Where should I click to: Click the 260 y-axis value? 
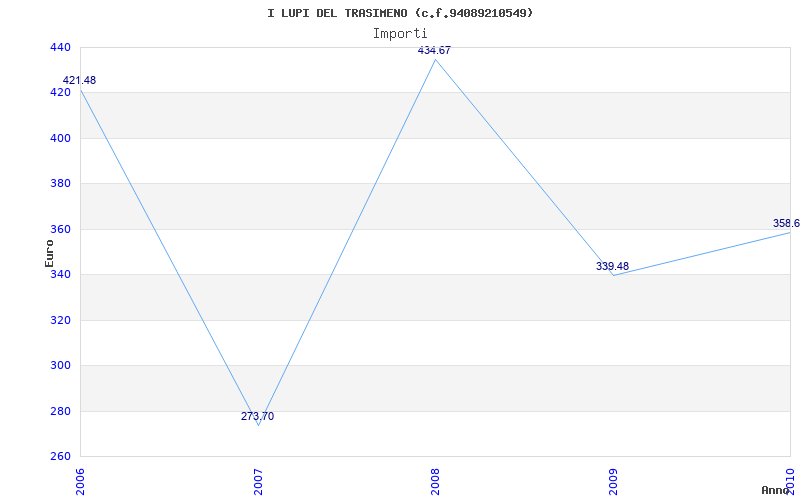point(60,456)
